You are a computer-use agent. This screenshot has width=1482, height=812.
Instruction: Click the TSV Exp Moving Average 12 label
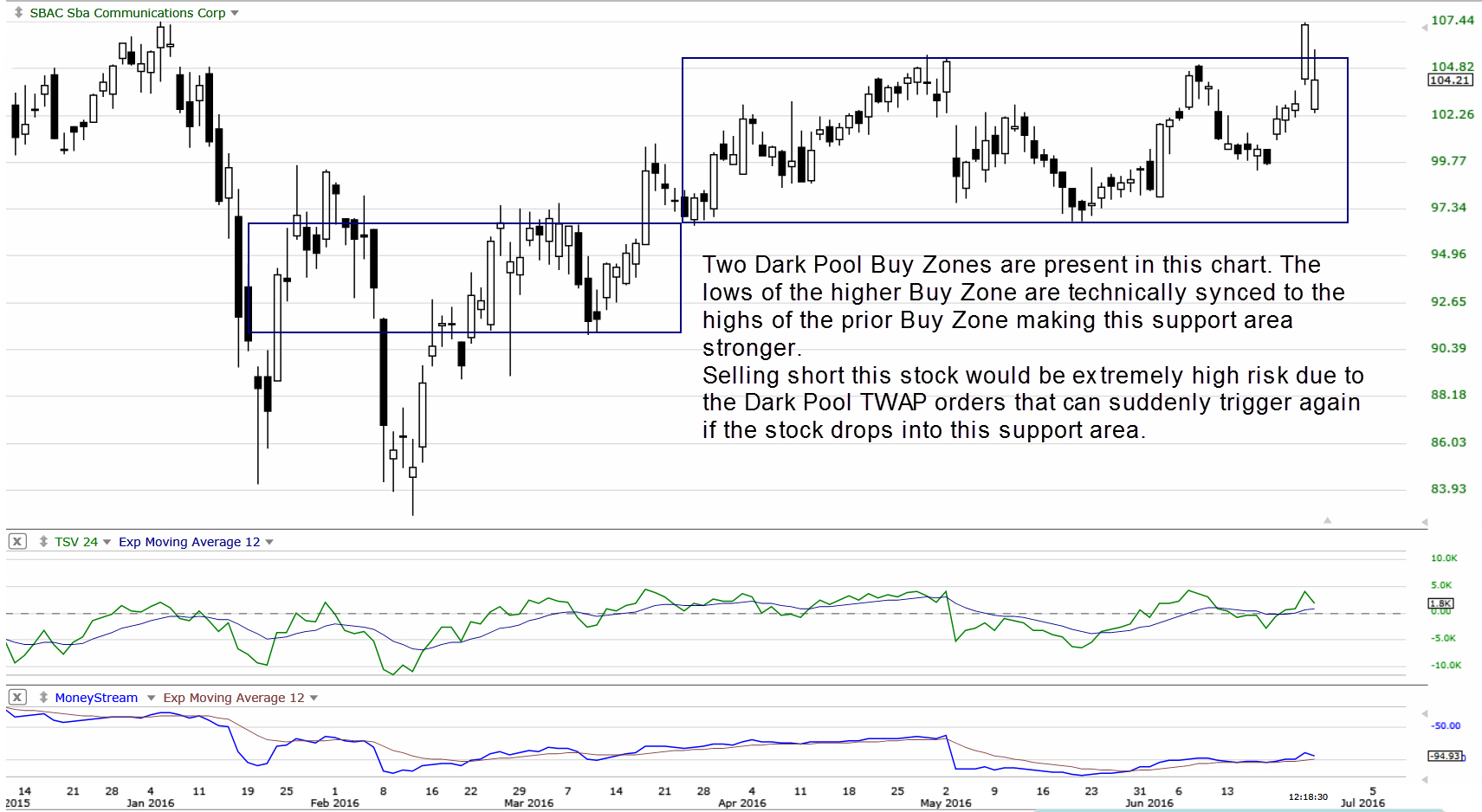(189, 542)
